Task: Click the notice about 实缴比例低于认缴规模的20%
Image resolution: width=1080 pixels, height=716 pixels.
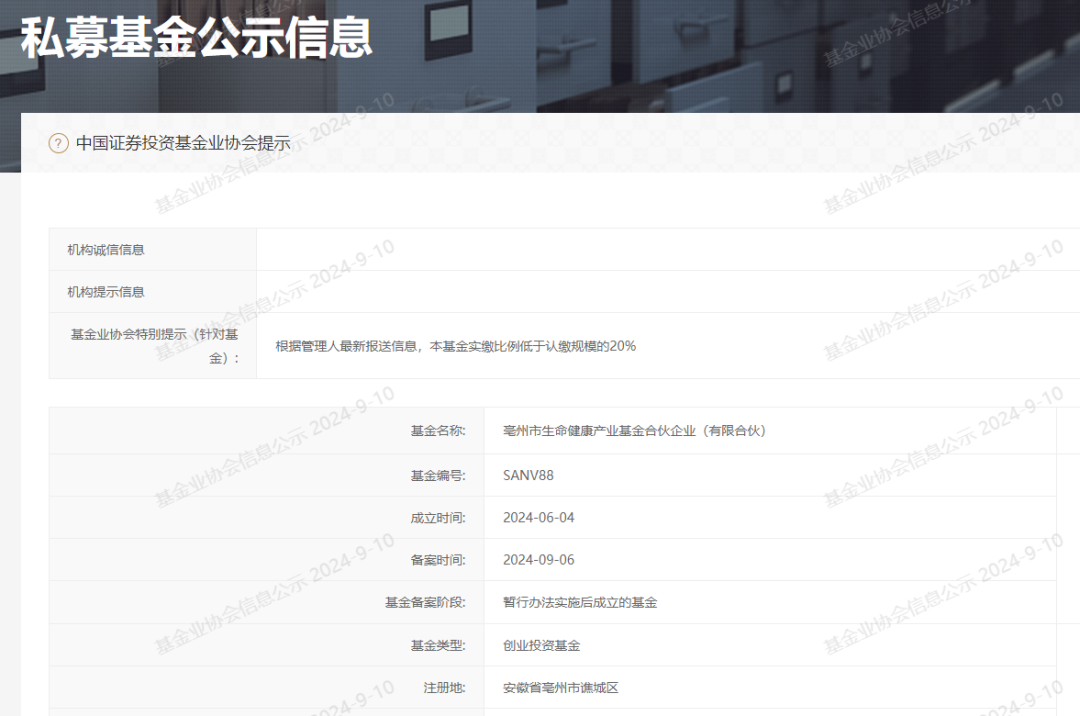Action: (455, 346)
